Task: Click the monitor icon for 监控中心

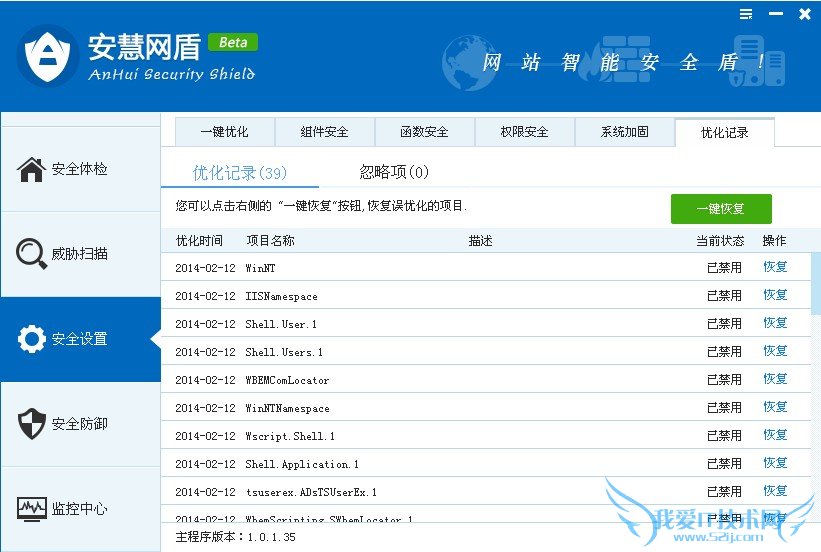Action: (32, 509)
